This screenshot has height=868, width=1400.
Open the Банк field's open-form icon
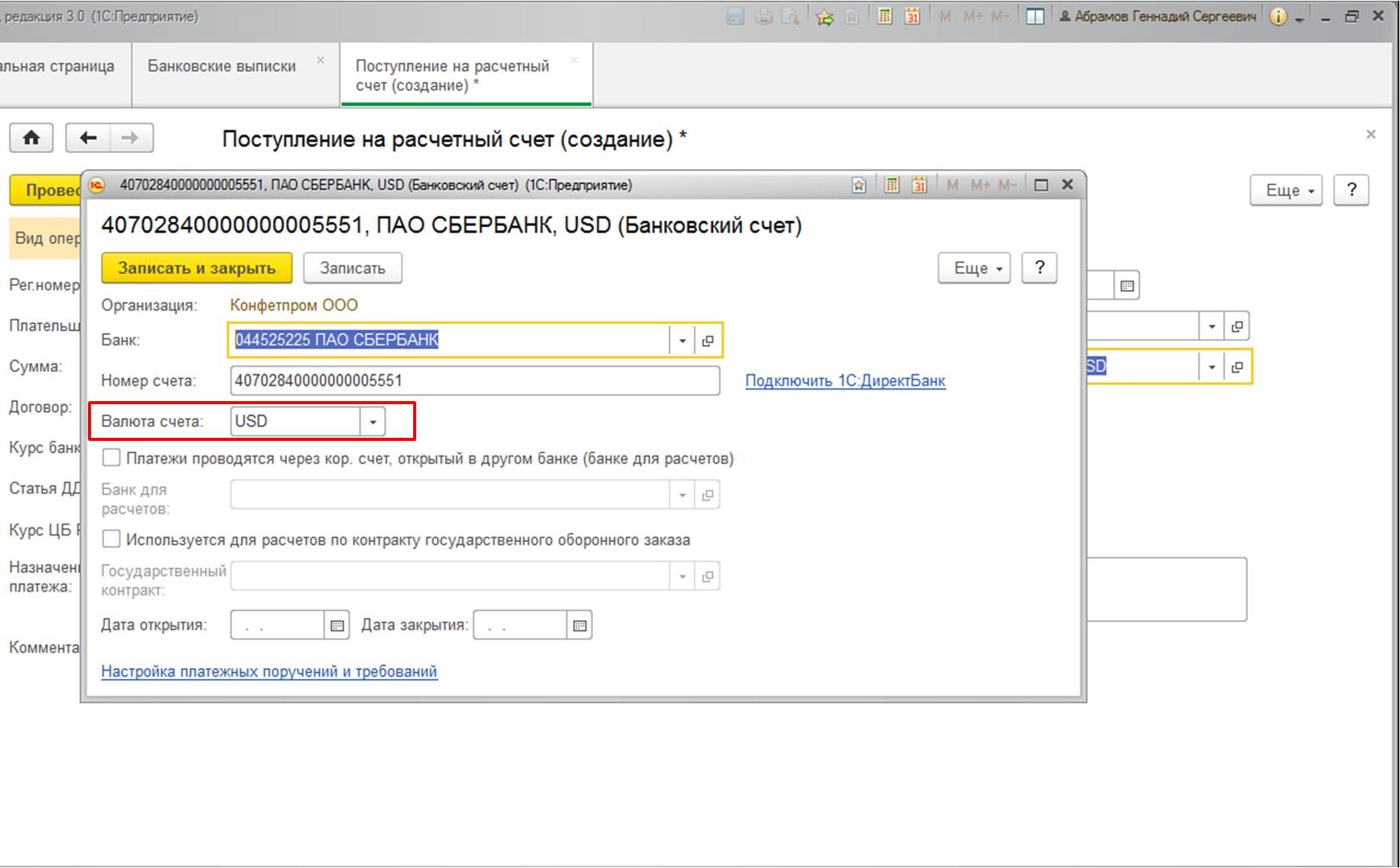[x=708, y=341]
